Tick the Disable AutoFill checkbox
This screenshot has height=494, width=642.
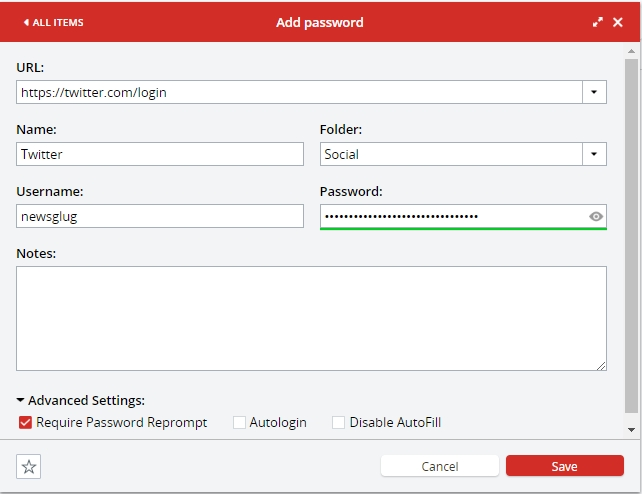[x=338, y=422]
